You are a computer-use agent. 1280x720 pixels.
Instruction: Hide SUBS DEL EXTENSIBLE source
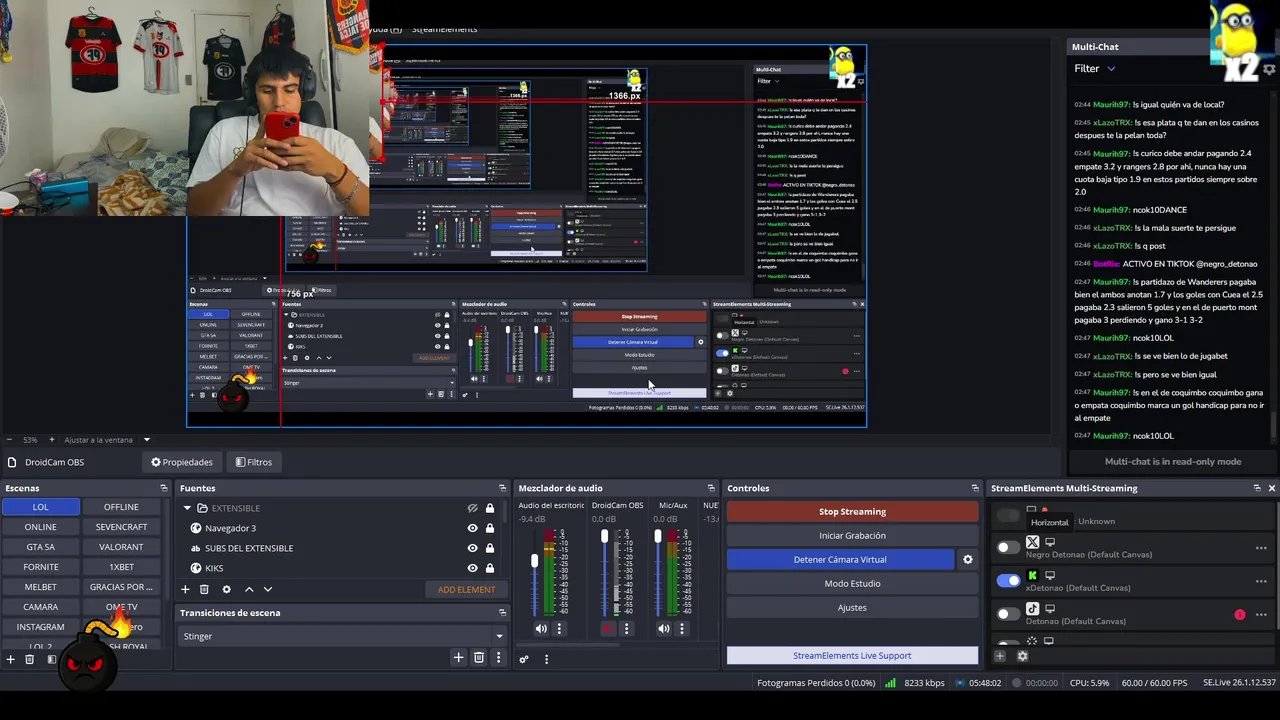coord(472,548)
